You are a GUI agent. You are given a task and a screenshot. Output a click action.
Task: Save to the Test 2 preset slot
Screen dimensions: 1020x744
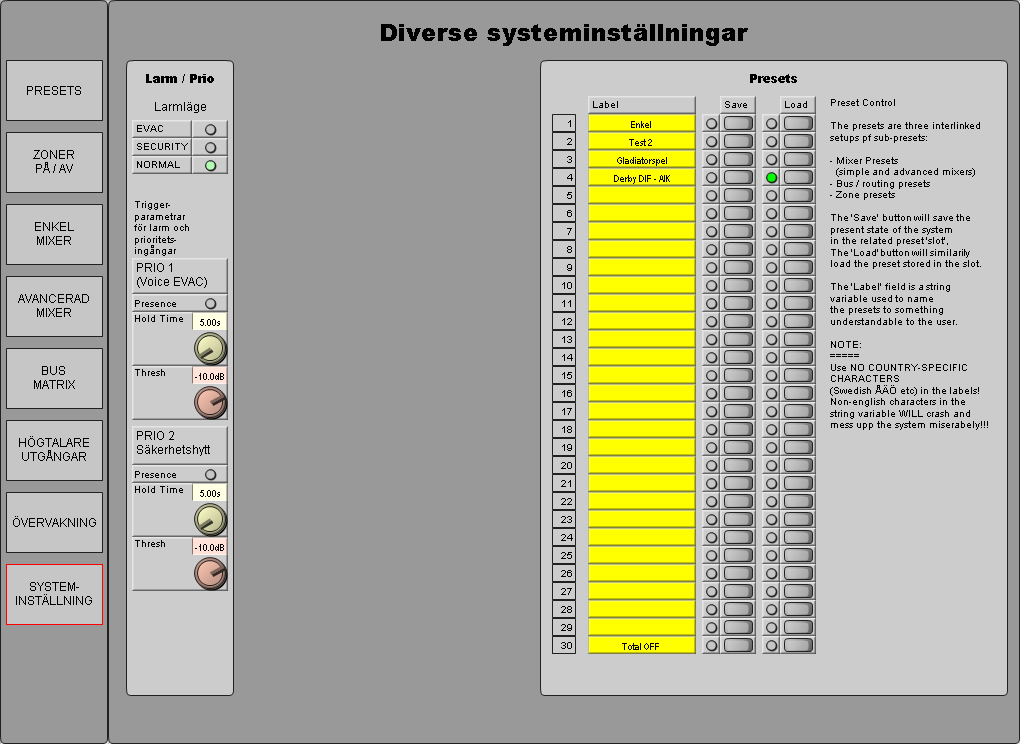click(738, 141)
